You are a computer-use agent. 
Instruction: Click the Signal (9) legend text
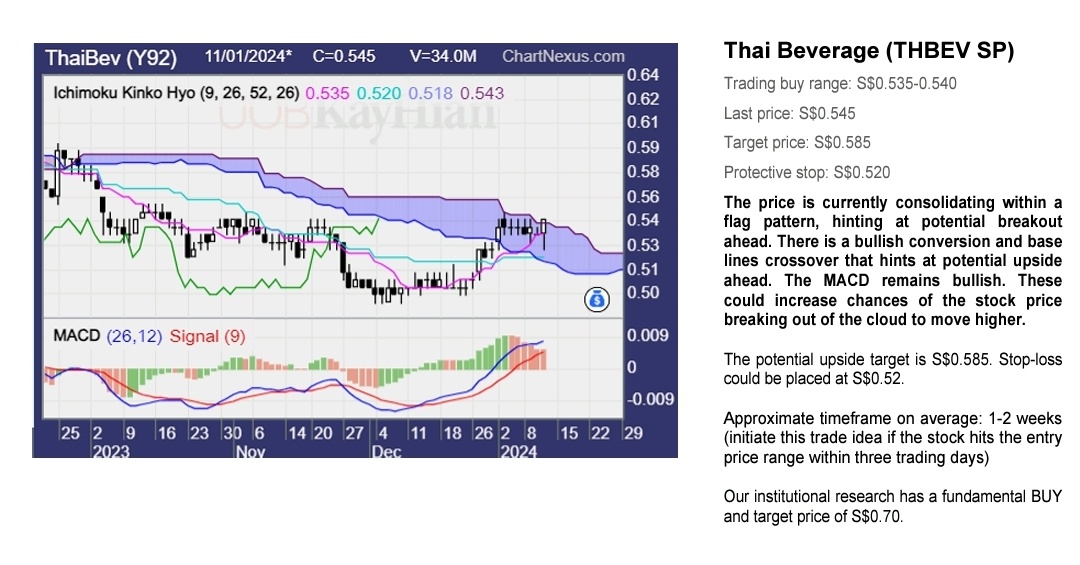(207, 336)
